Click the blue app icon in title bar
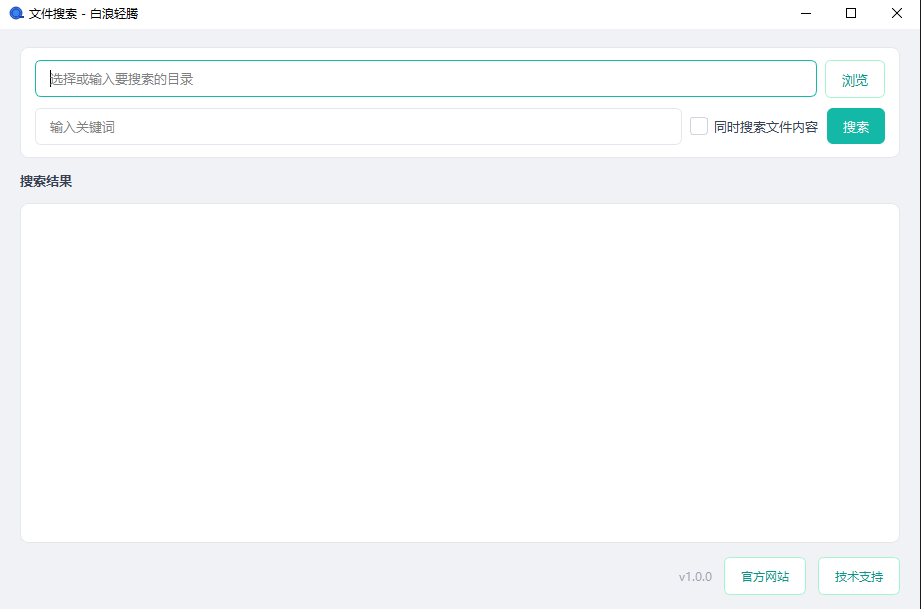This screenshot has height=609, width=921. 16,14
